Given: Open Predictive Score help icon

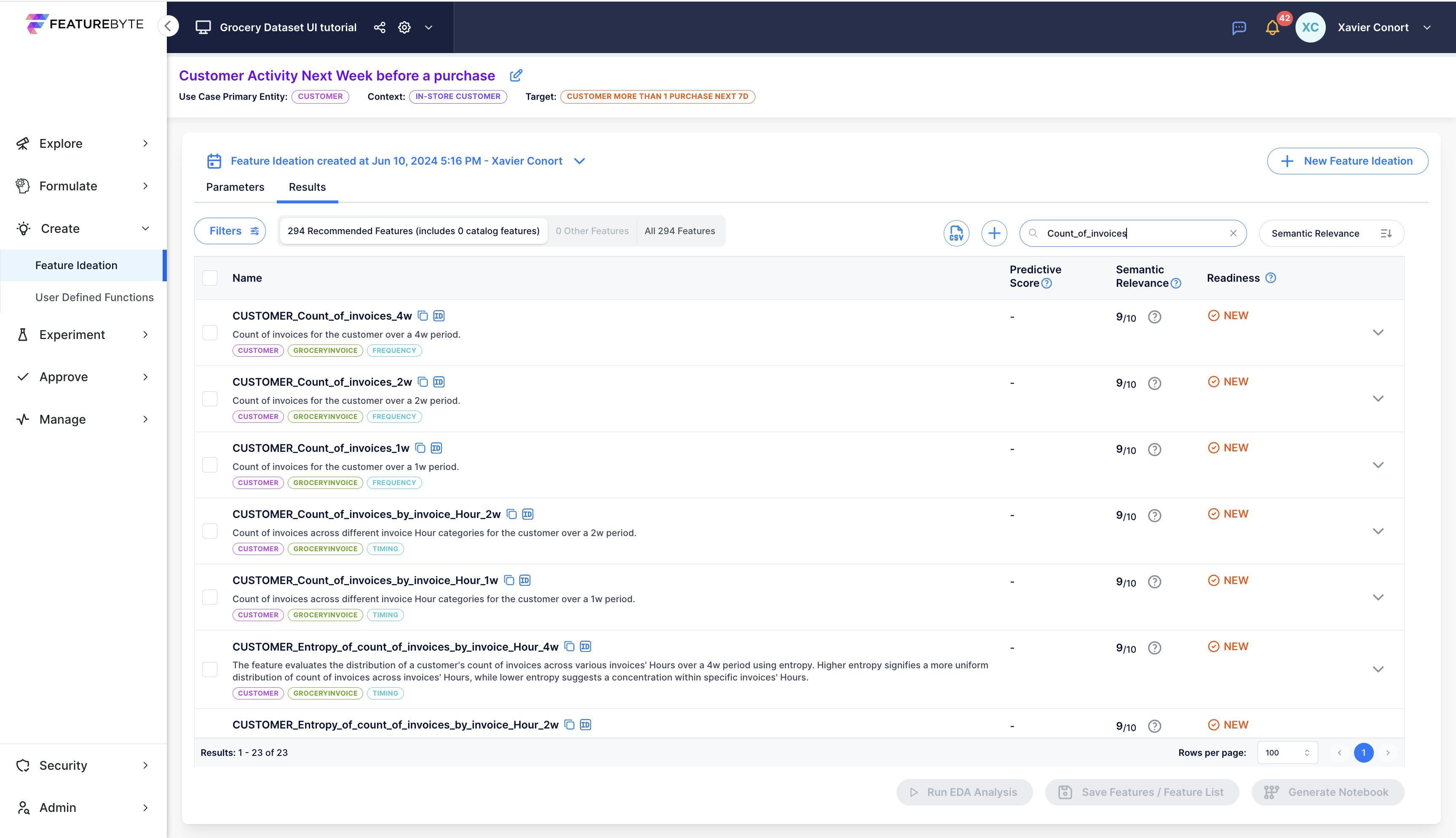Looking at the screenshot, I should [x=1046, y=283].
